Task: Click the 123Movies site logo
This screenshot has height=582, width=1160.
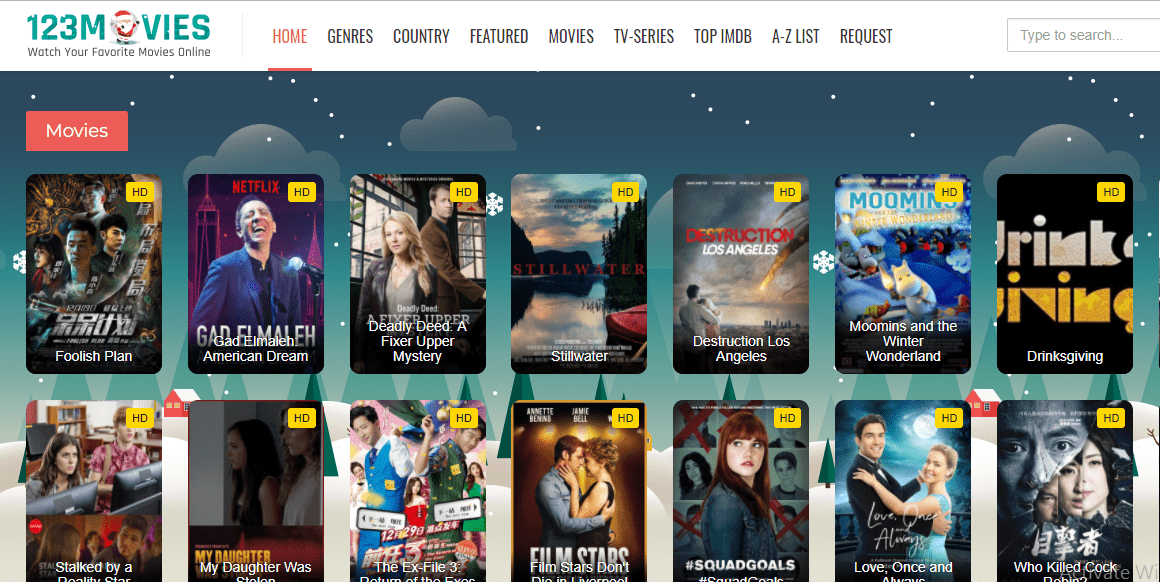Action: click(x=118, y=34)
